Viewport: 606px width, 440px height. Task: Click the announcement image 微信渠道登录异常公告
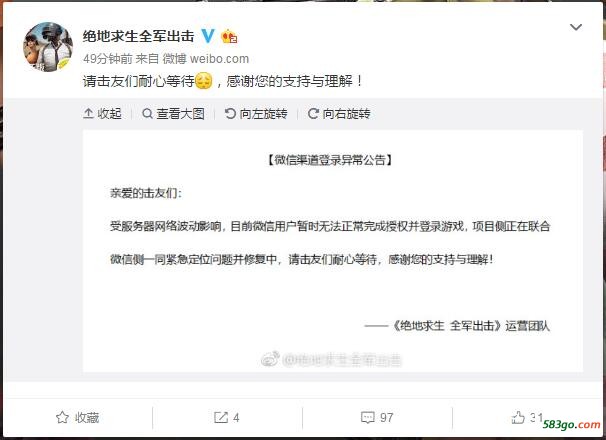[333, 251]
